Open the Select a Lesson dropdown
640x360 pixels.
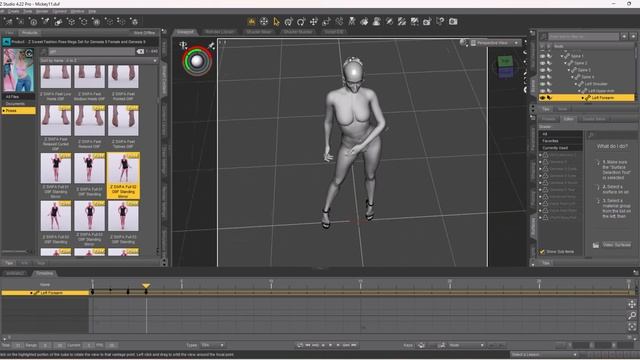coord(544,355)
